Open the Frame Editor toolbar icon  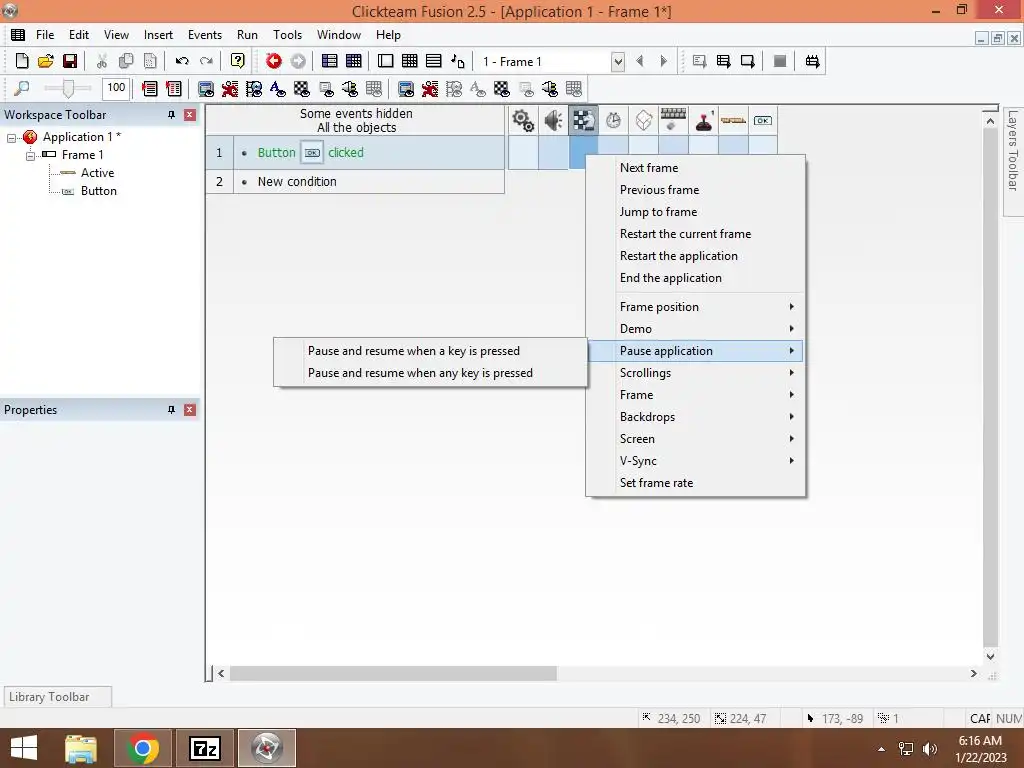click(386, 61)
